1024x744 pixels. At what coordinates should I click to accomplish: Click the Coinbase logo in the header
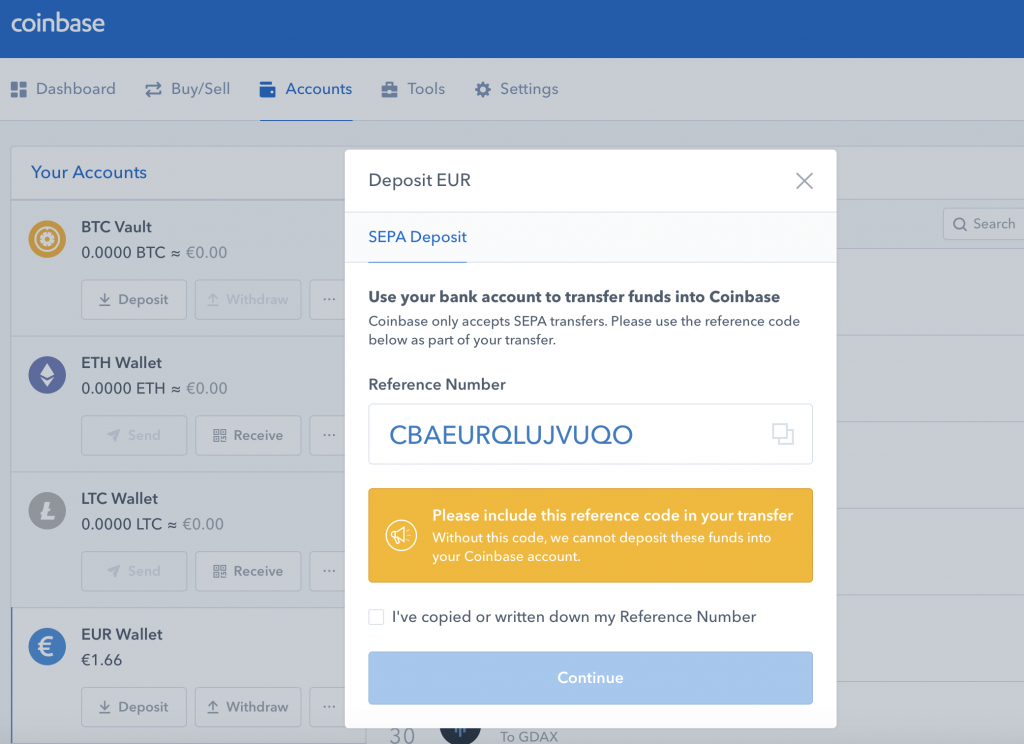(x=58, y=23)
